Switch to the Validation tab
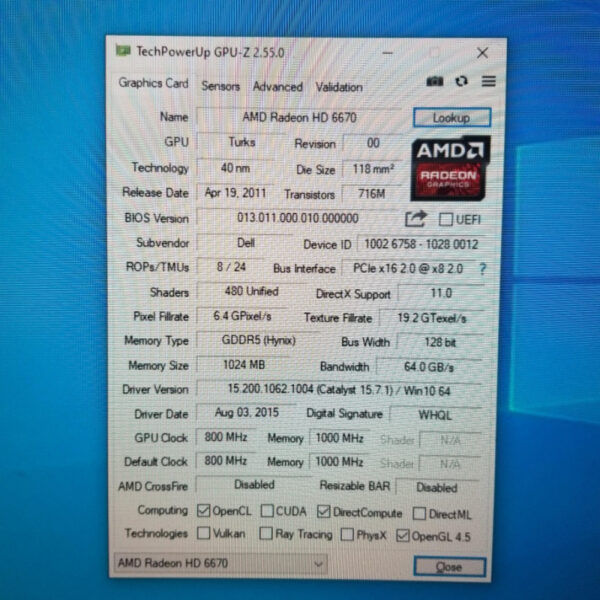The height and width of the screenshot is (600, 600). tap(339, 87)
